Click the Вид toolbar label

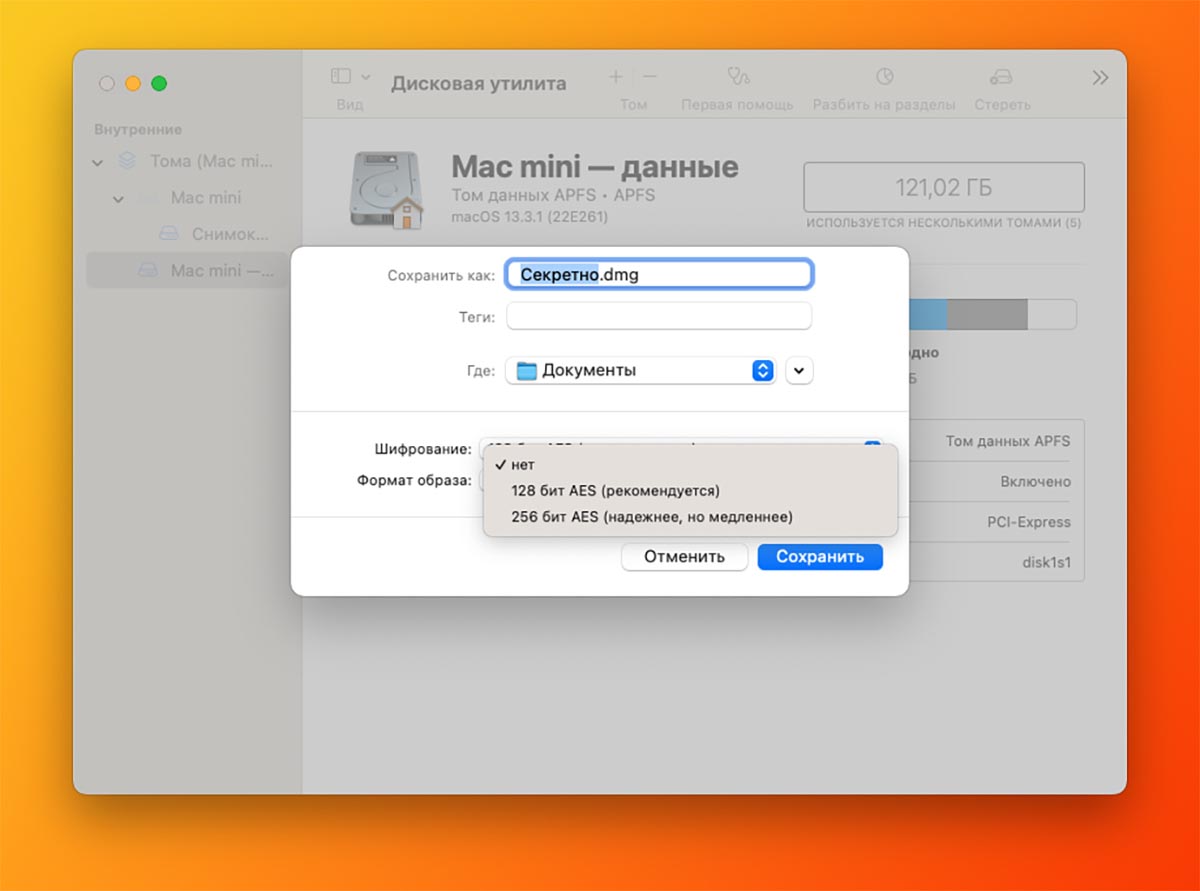tap(350, 104)
